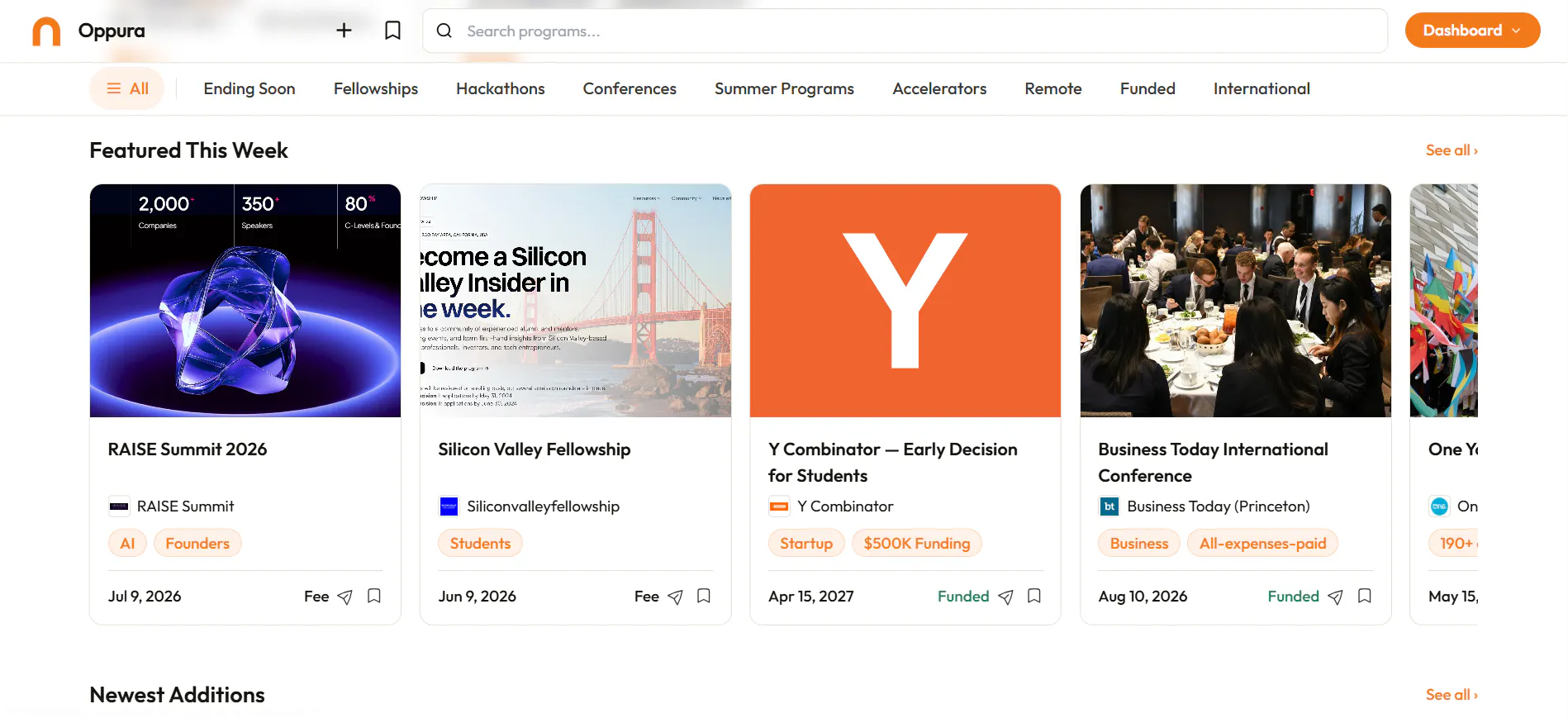Share the RAISE Summit 2026 card
1568x723 pixels.
pos(345,597)
